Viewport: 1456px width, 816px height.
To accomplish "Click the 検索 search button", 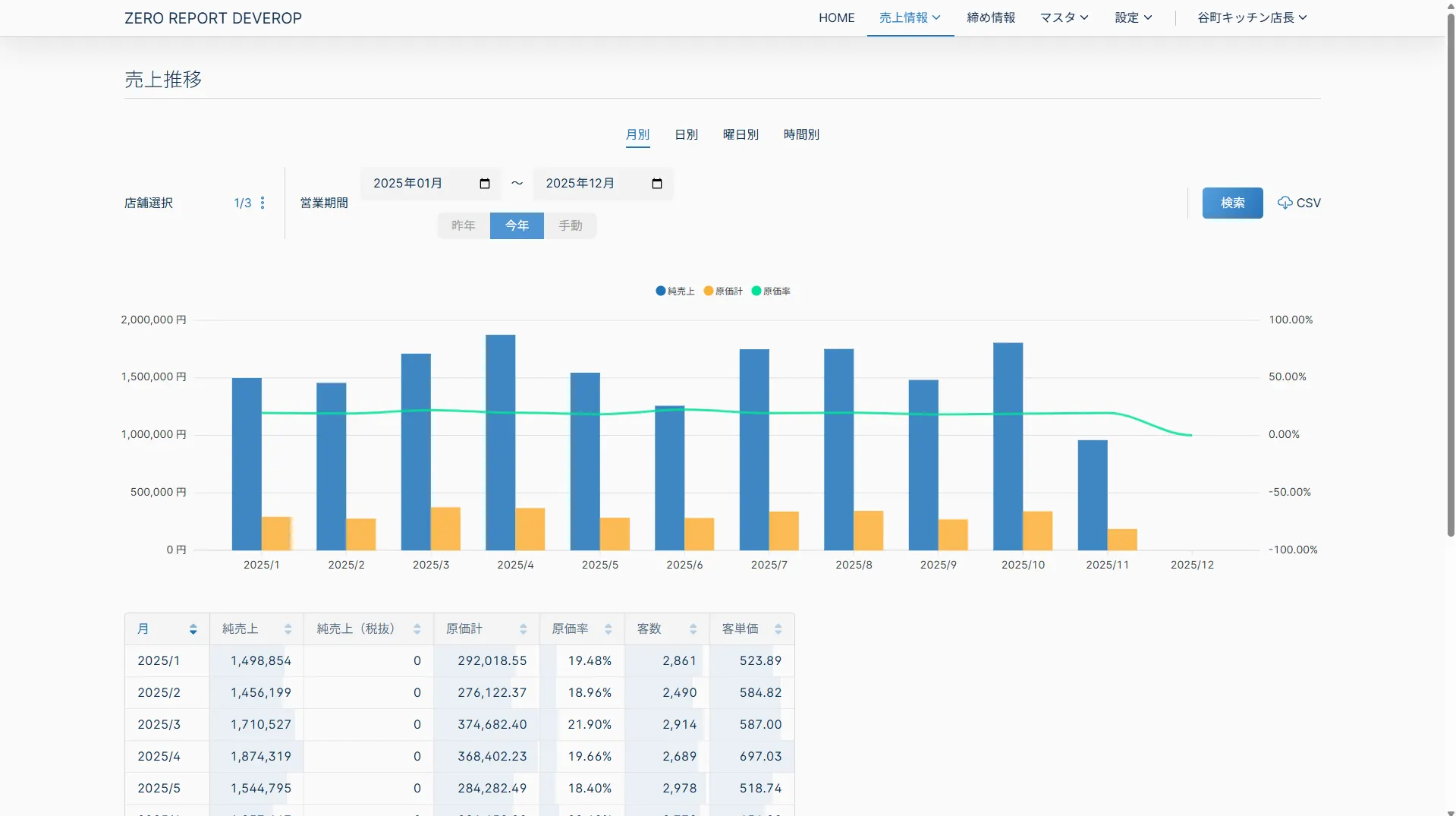I will tap(1232, 203).
